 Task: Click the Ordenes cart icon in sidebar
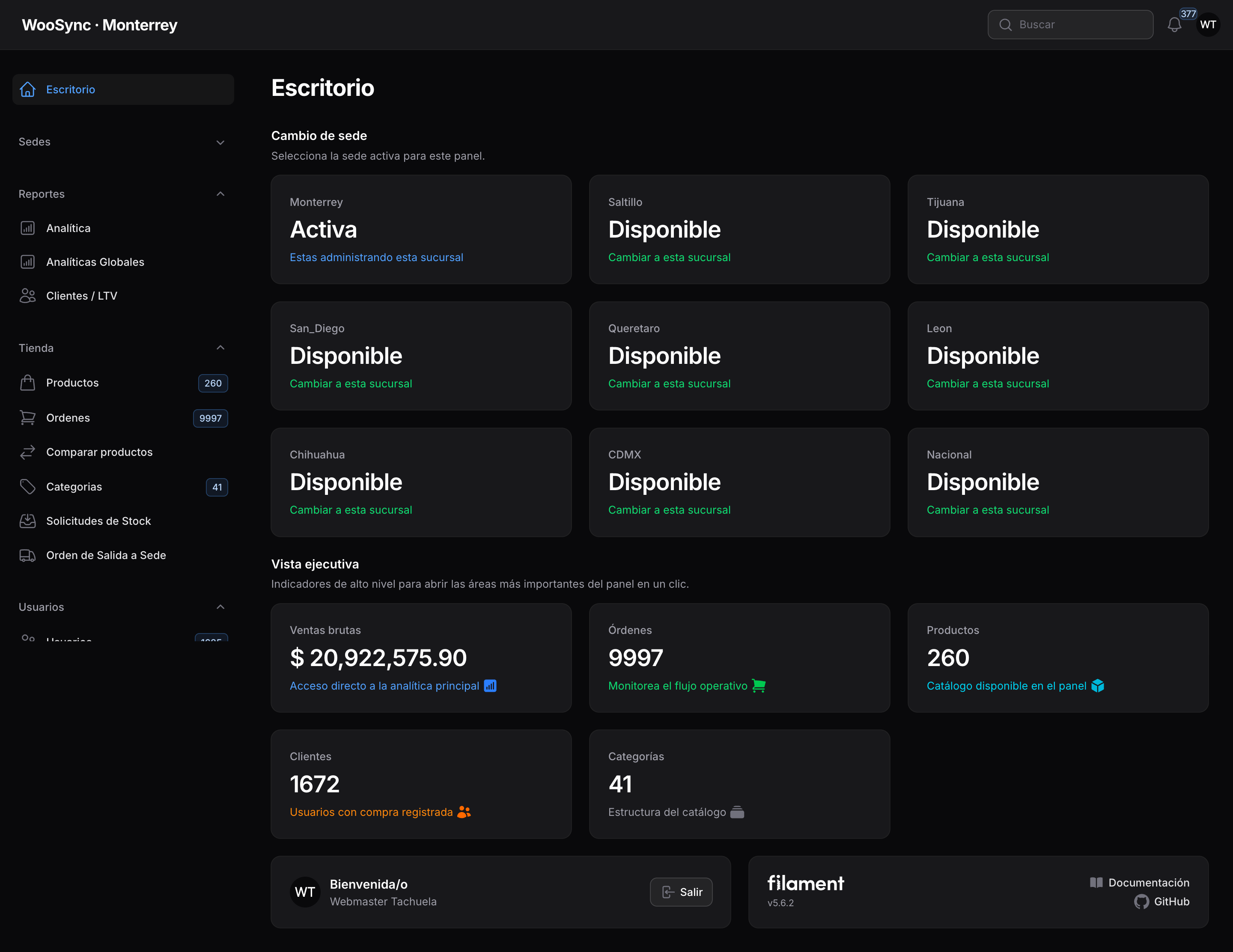coord(28,418)
